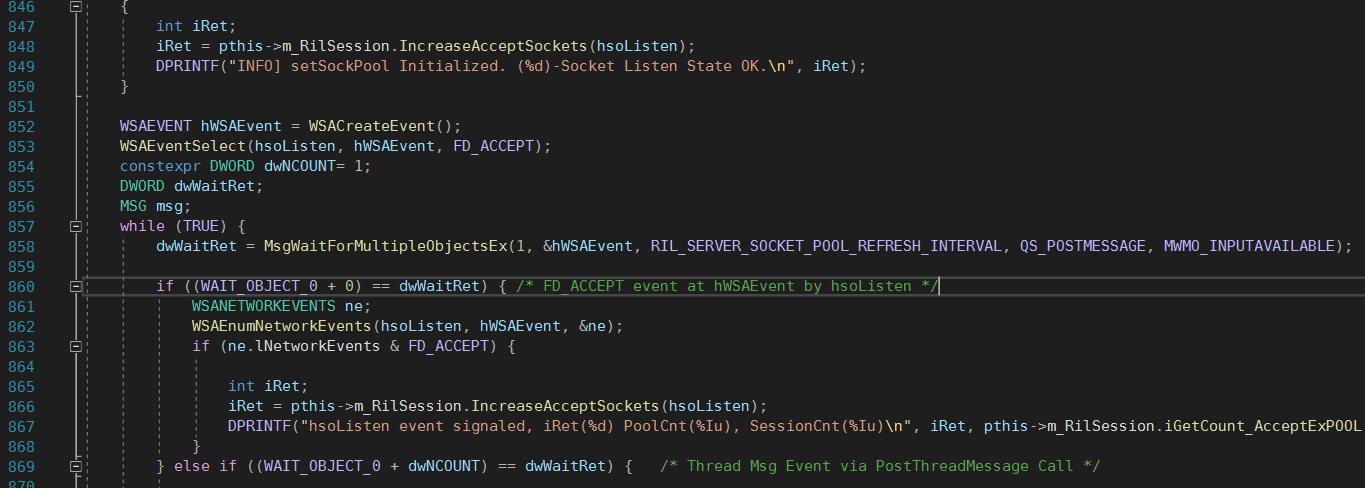Click 'WSAEVENT hWSAEvent' declaration on line 852

(x=201, y=126)
